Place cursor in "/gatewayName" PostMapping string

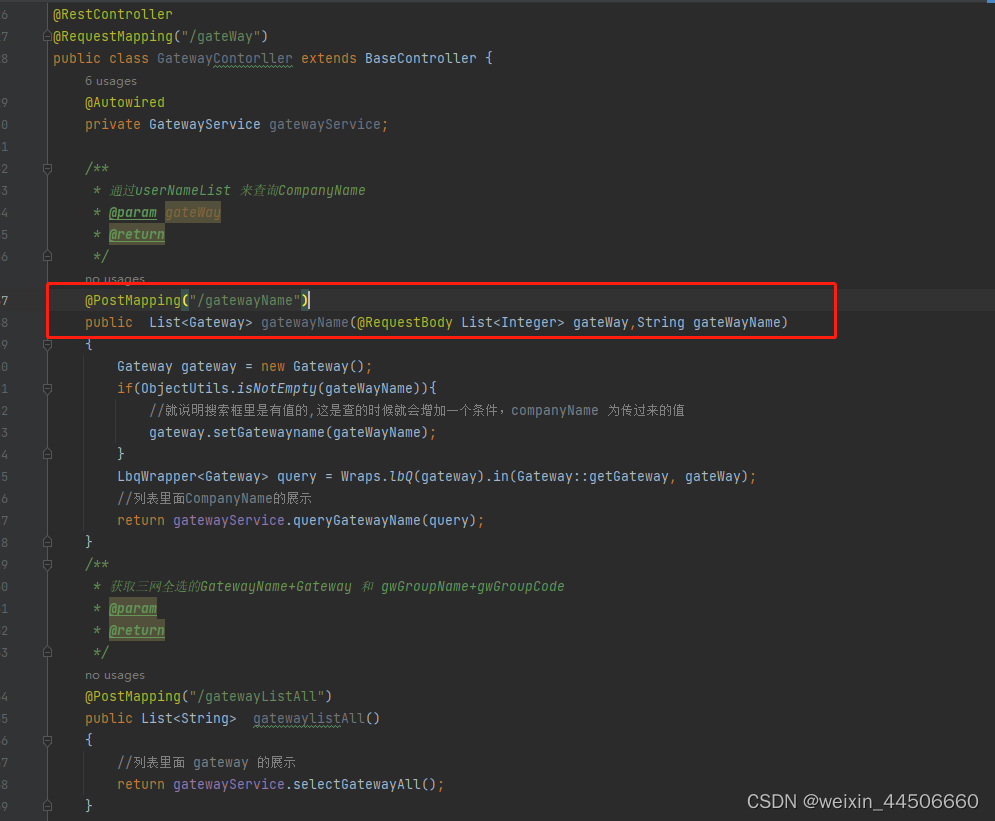click(245, 300)
